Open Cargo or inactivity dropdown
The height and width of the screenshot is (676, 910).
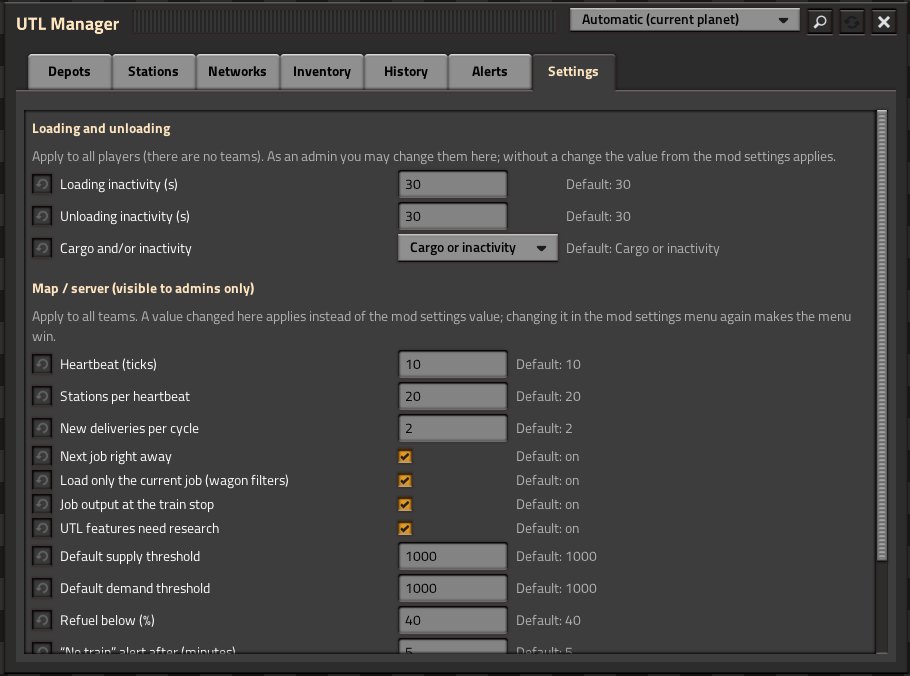[478, 248]
